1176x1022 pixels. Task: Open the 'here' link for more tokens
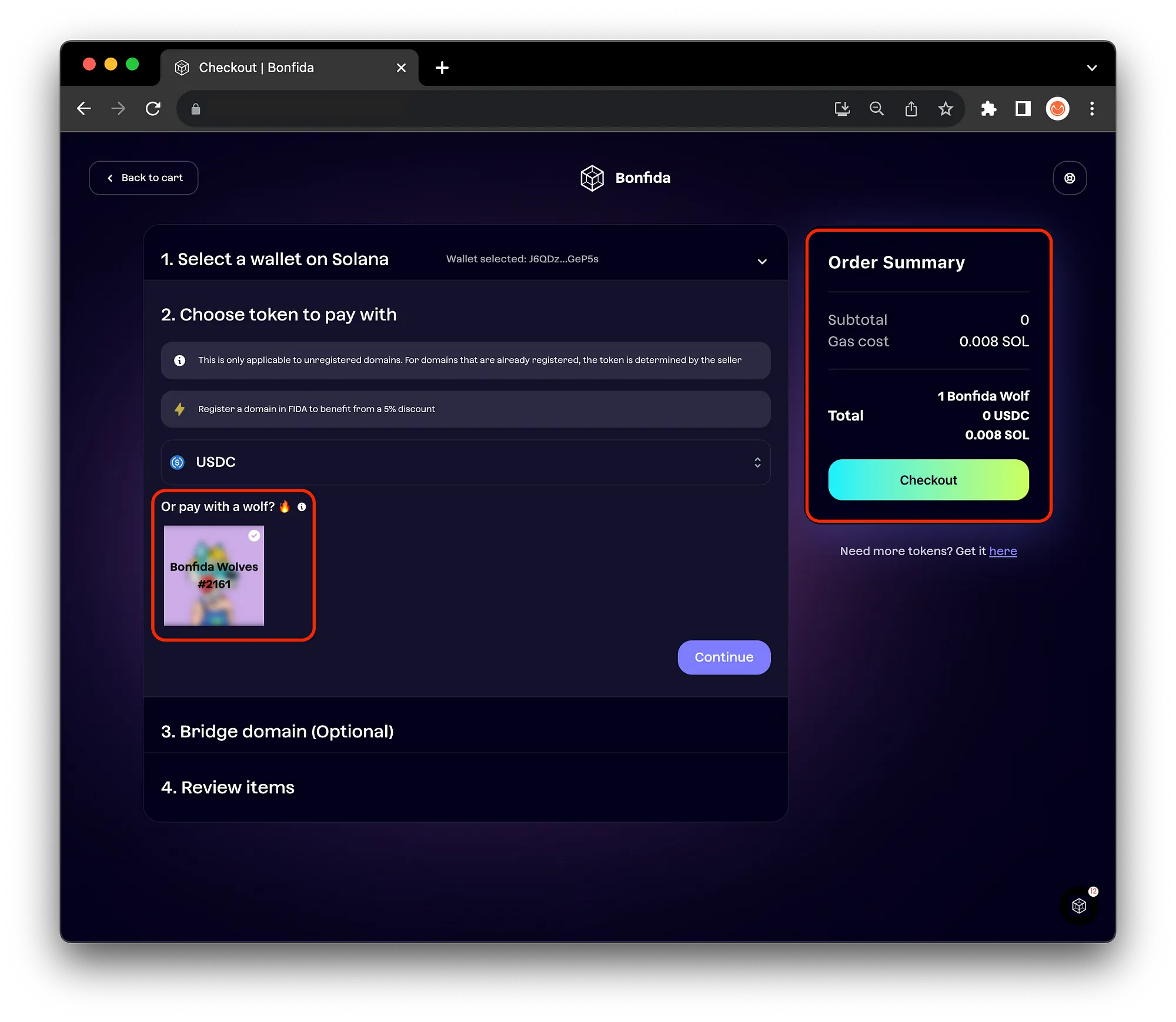[1003, 551]
